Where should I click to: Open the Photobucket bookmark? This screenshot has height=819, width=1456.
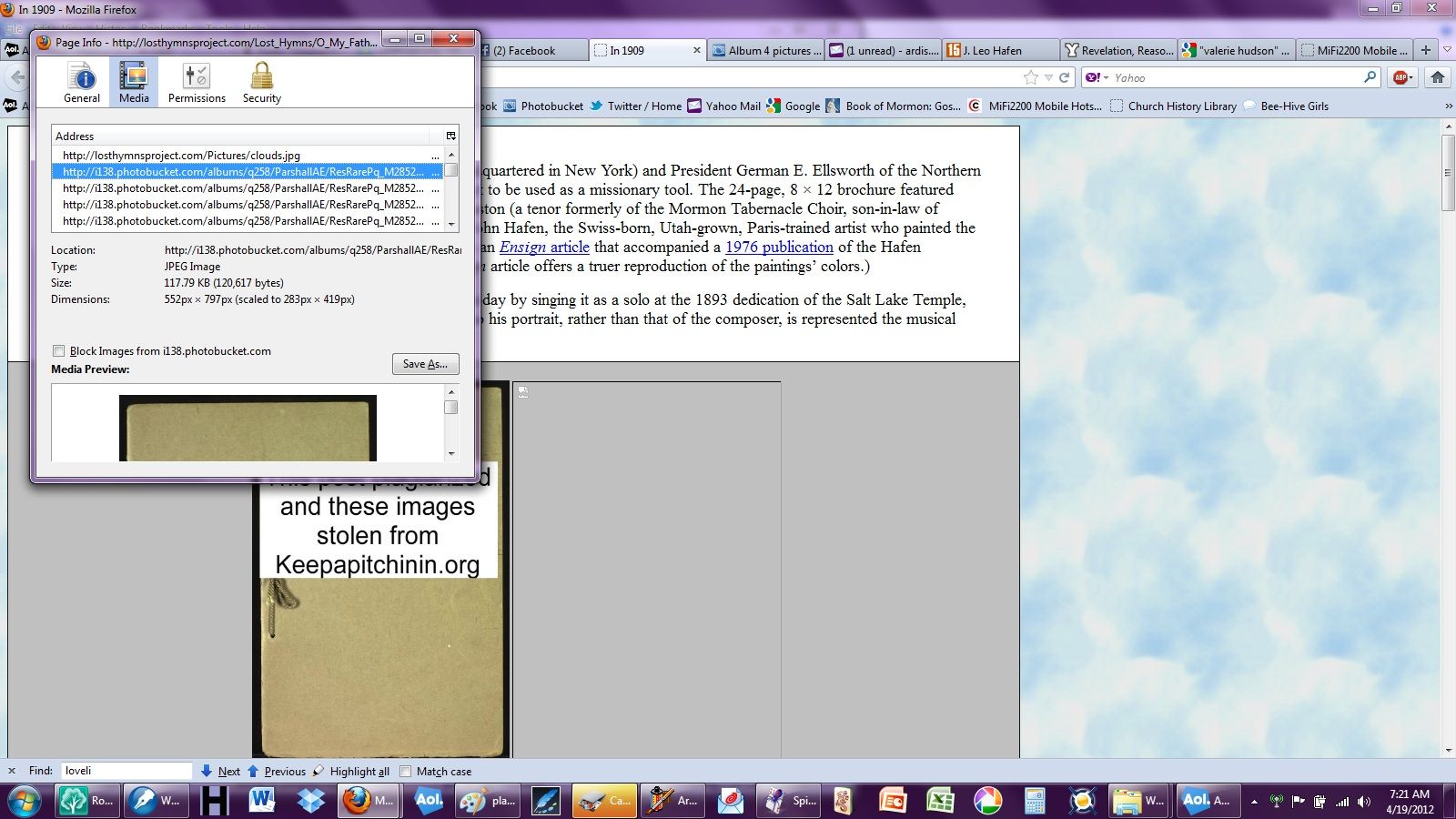pos(543,106)
